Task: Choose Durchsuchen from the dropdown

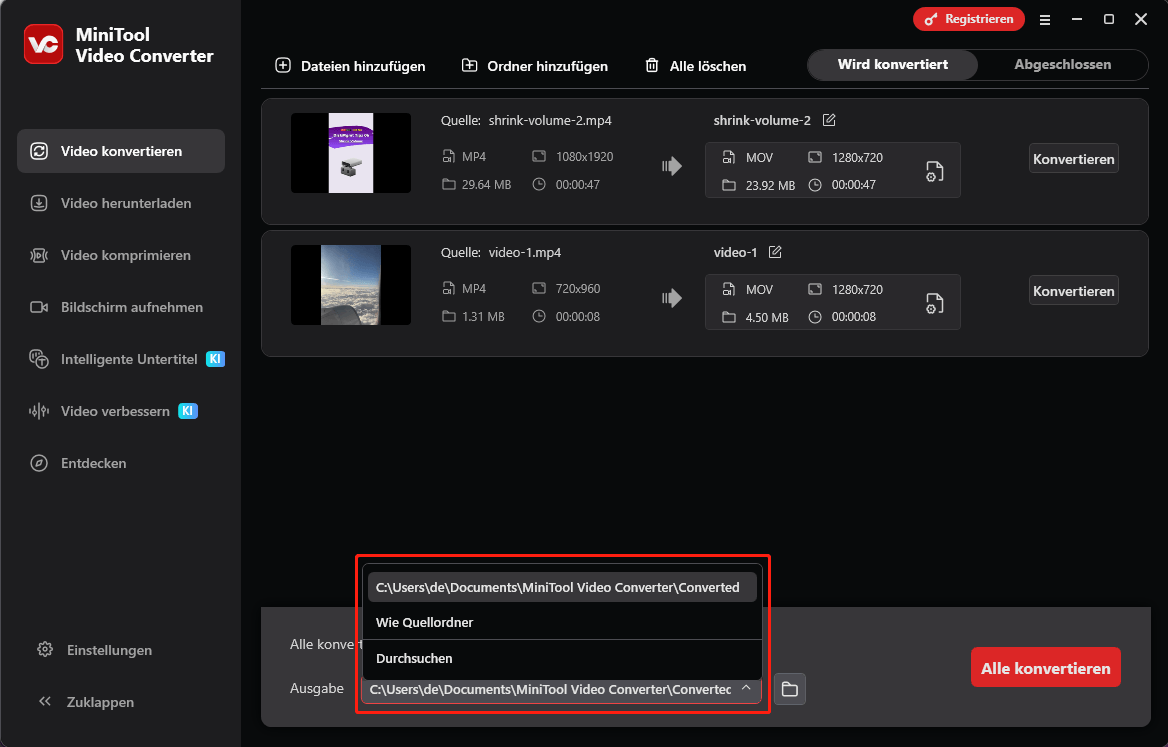Action: [x=562, y=658]
